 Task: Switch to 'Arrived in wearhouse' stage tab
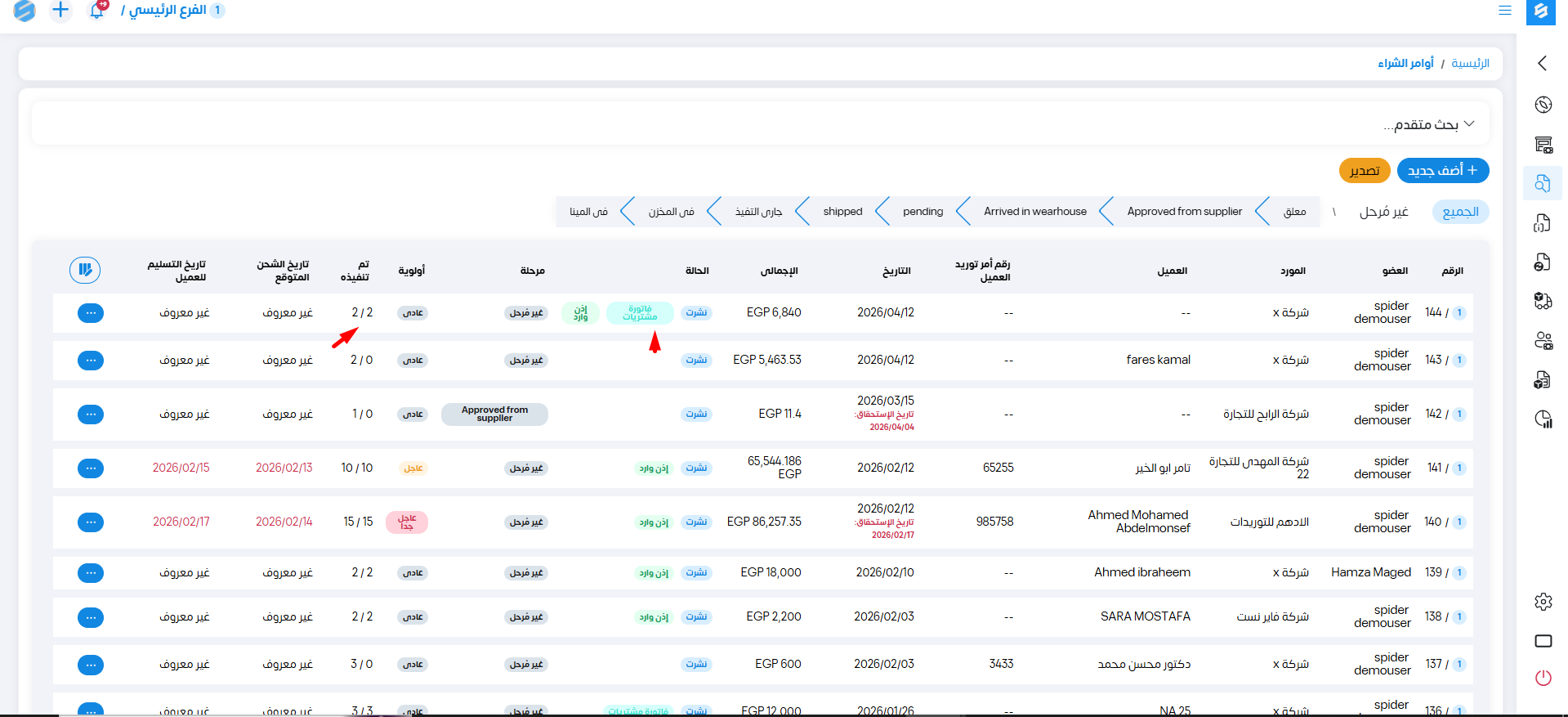[1034, 212]
